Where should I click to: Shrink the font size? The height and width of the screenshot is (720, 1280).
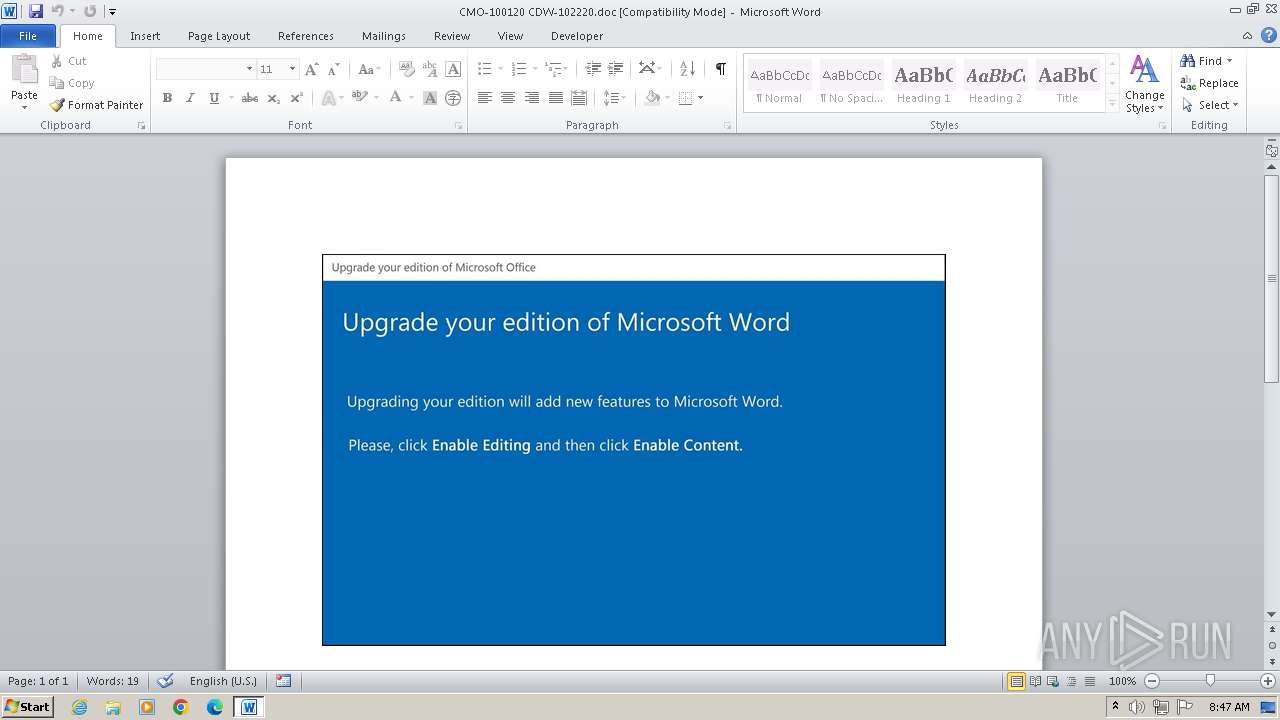coord(334,69)
